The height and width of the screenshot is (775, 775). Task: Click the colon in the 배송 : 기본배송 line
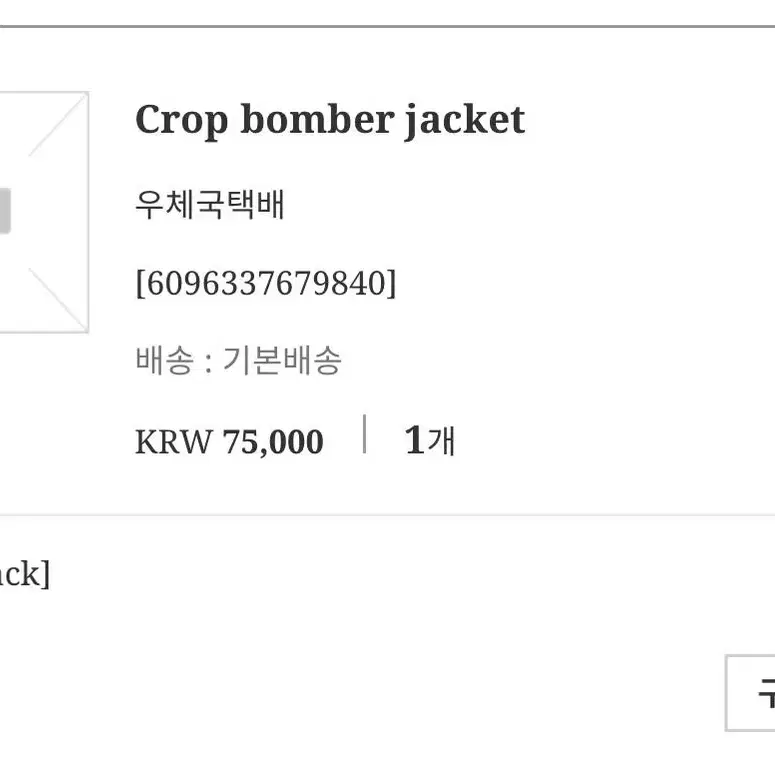click(208, 362)
